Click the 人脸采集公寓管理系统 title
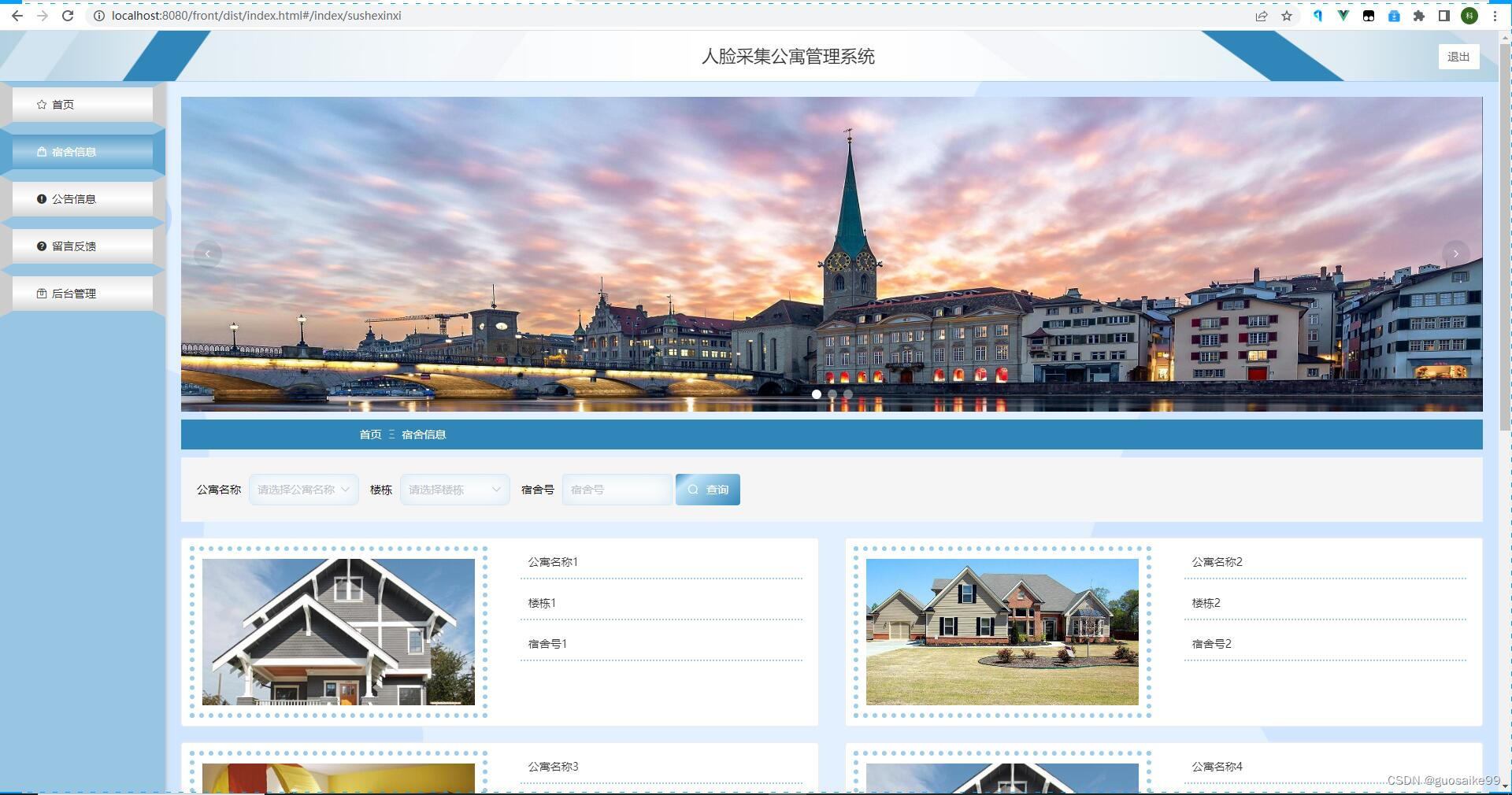This screenshot has height=795, width=1512. (x=788, y=57)
